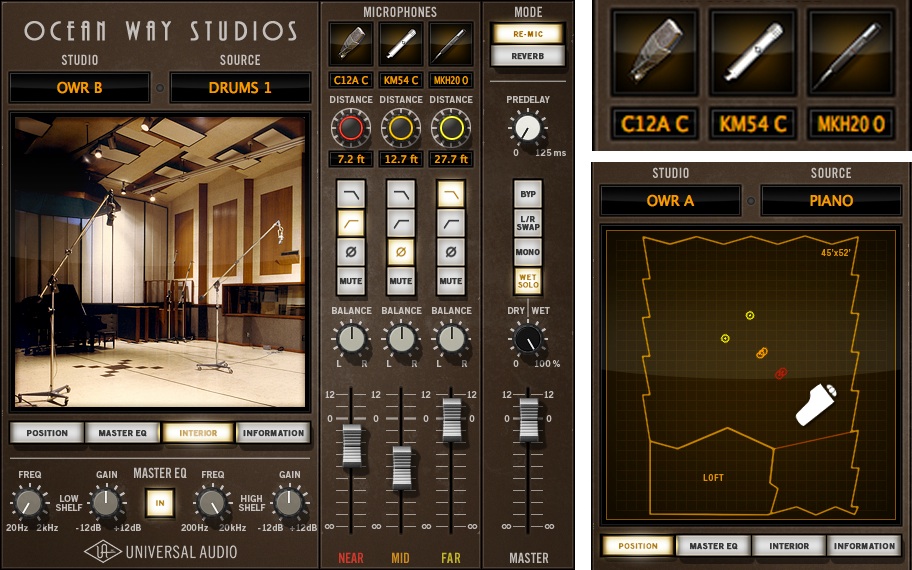Invert phase on FAR mic channel
The width and height of the screenshot is (912, 570).
point(451,252)
